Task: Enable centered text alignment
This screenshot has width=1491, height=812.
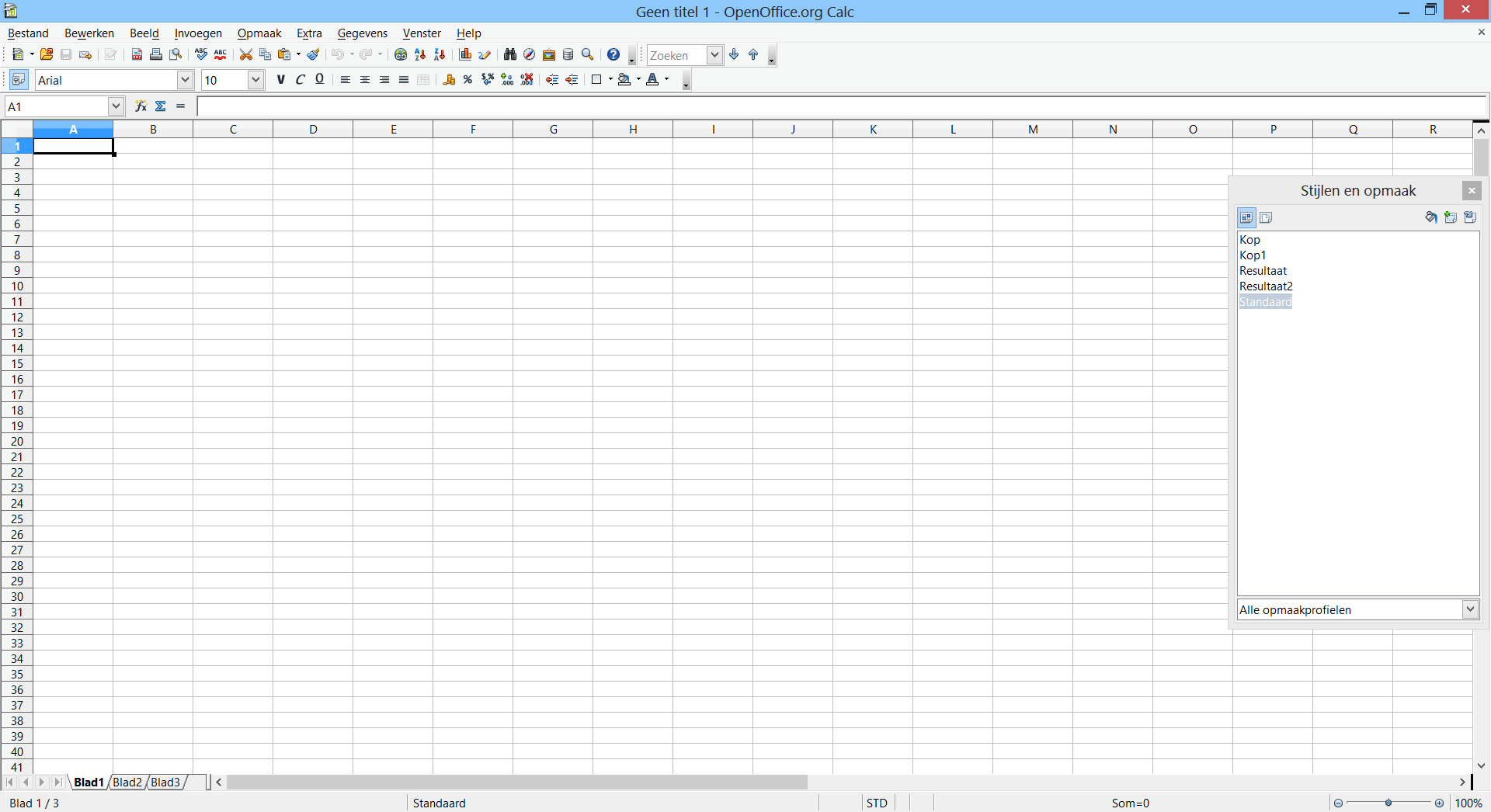Action: 364,79
